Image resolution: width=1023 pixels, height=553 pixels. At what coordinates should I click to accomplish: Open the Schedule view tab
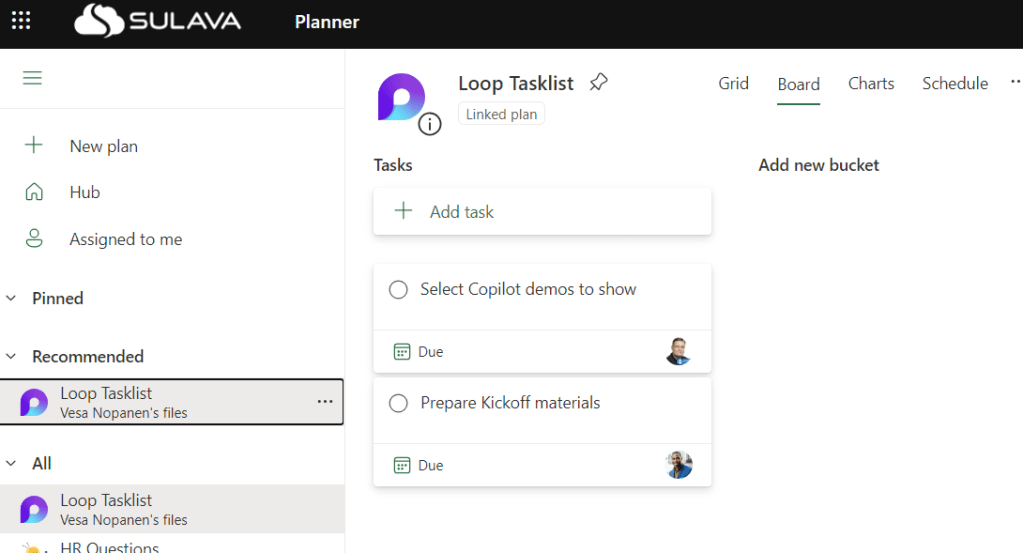pyautogui.click(x=954, y=84)
